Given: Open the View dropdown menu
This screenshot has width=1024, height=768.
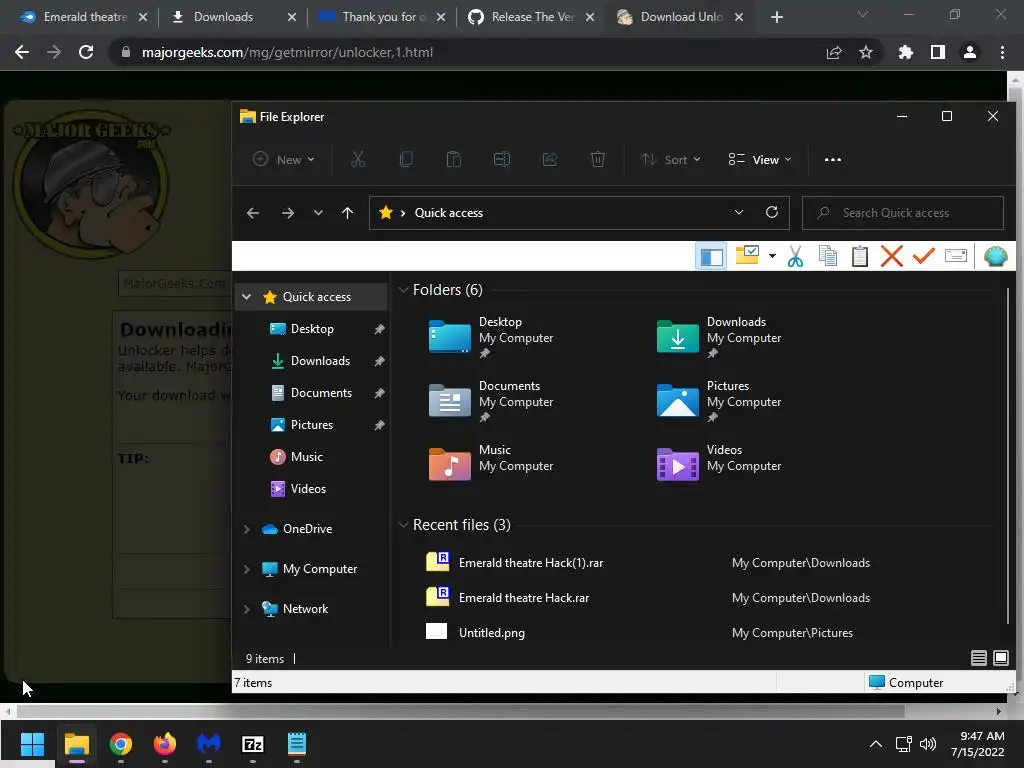Looking at the screenshot, I should 760,159.
